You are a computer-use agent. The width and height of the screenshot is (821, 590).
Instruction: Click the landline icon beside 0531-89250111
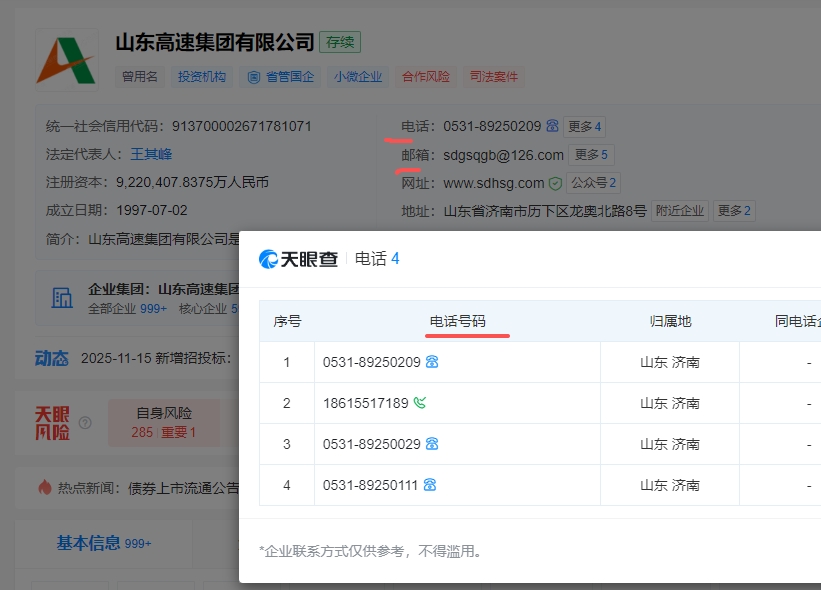[x=430, y=485]
